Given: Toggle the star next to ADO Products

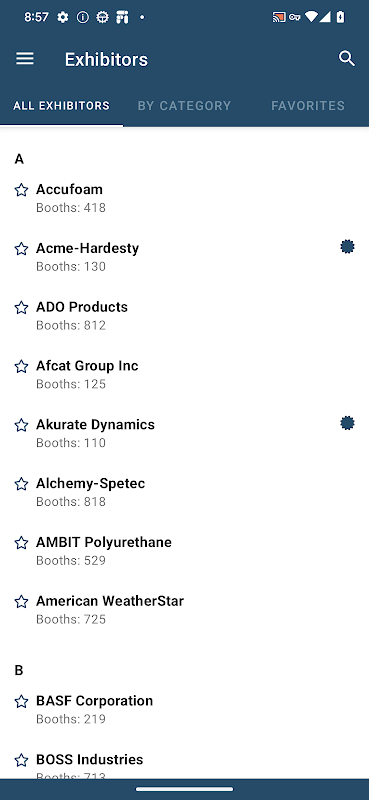Looking at the screenshot, I should (21, 308).
